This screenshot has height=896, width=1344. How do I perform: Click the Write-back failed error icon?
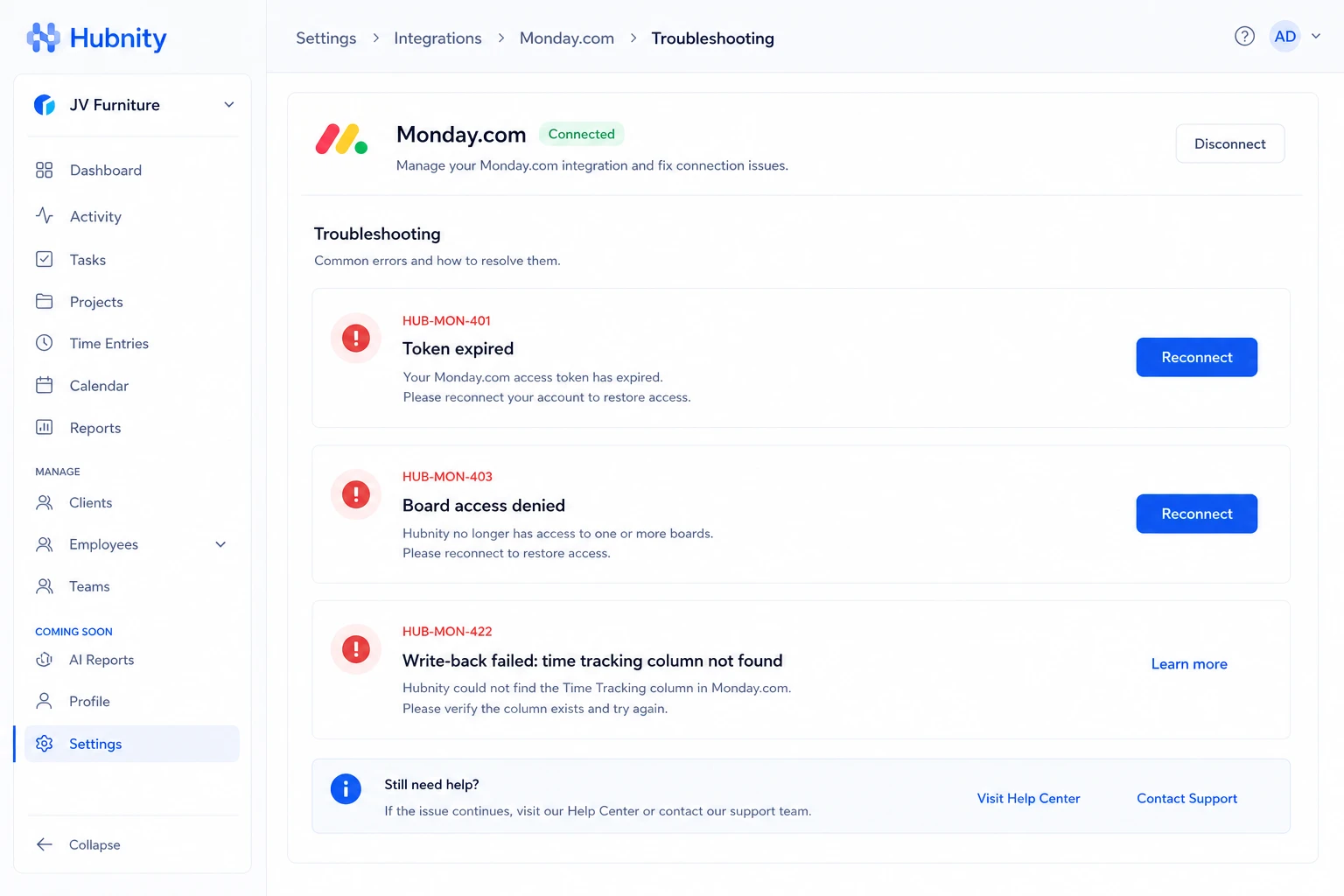[356, 649]
